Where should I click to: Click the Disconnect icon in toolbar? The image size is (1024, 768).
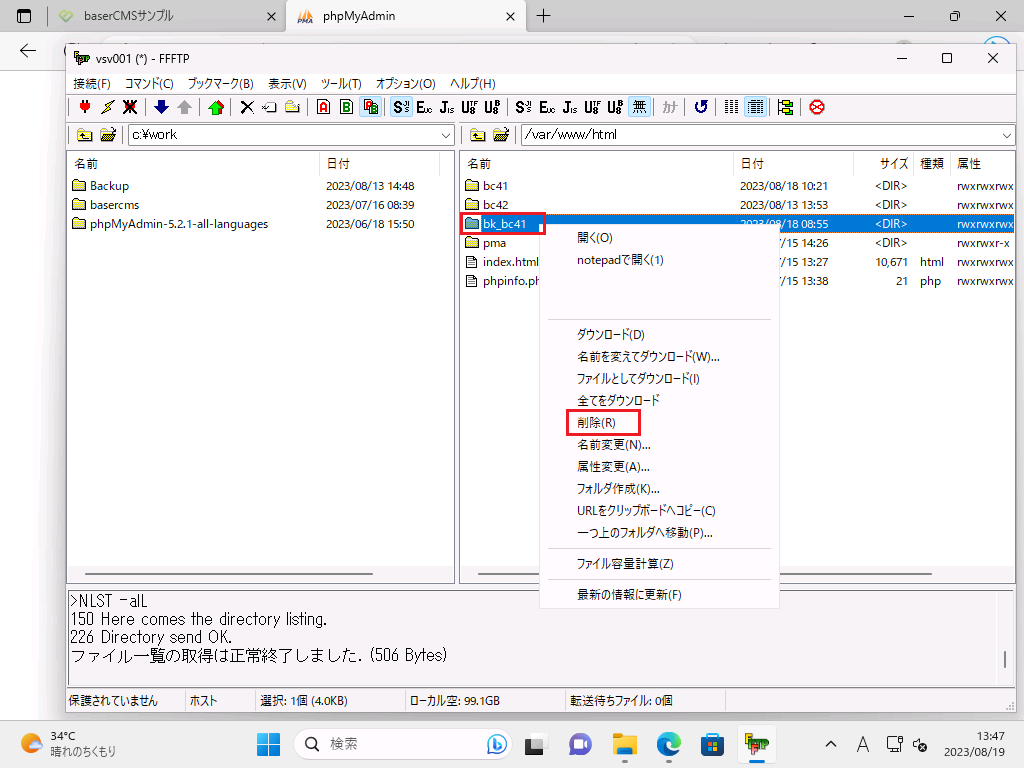point(130,107)
